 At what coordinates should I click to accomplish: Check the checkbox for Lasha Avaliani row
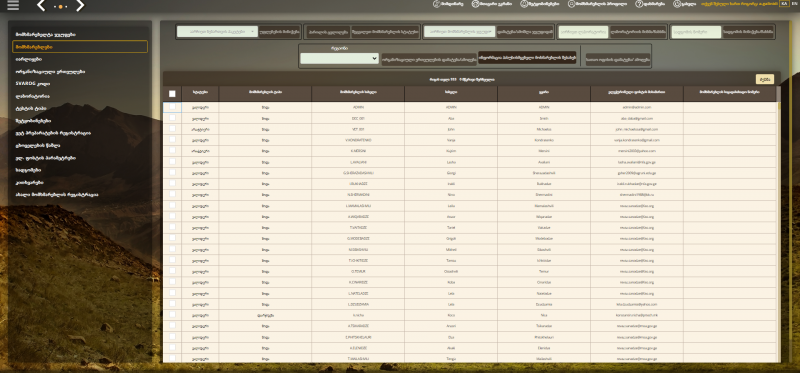[172, 161]
